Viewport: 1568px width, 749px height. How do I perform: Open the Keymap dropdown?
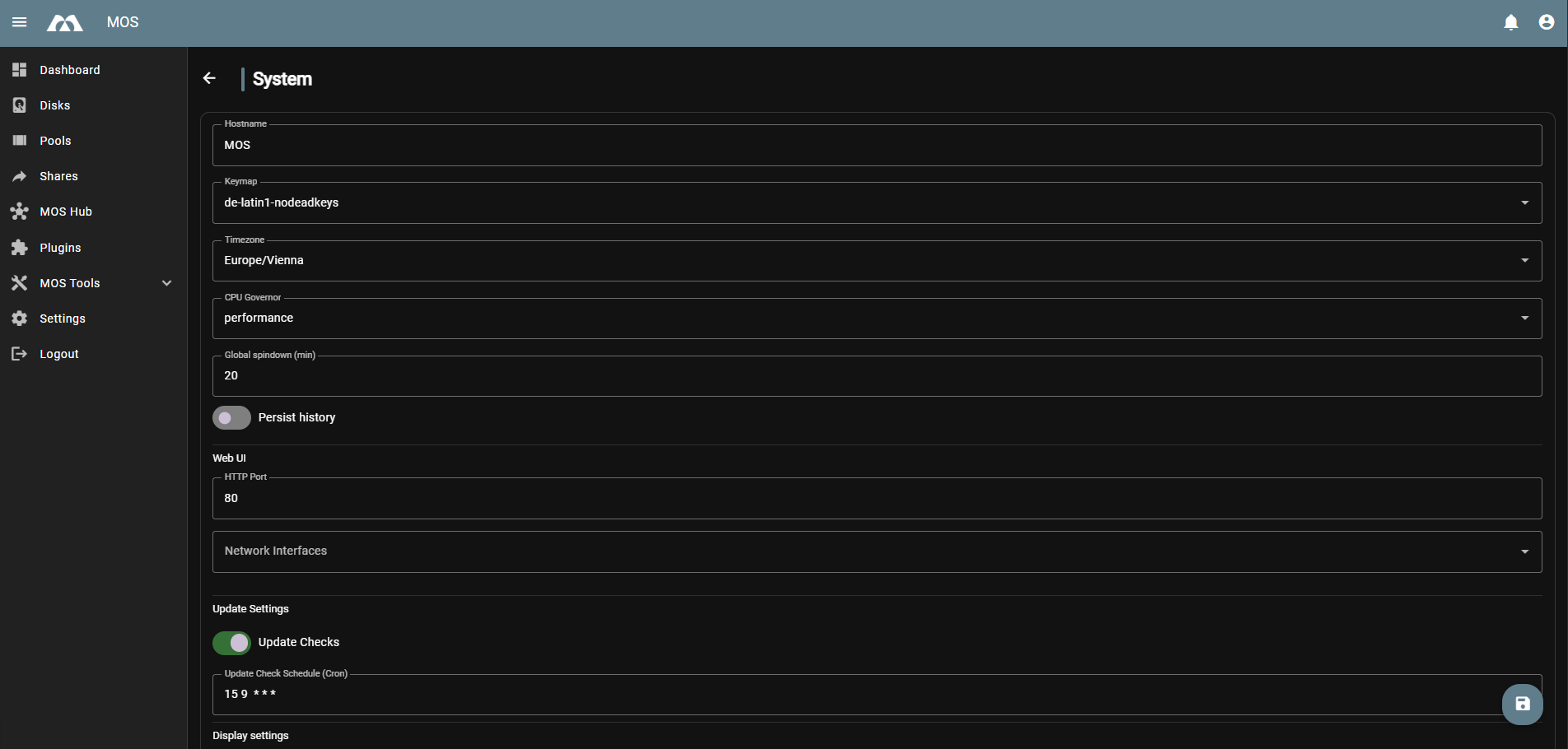coord(876,202)
